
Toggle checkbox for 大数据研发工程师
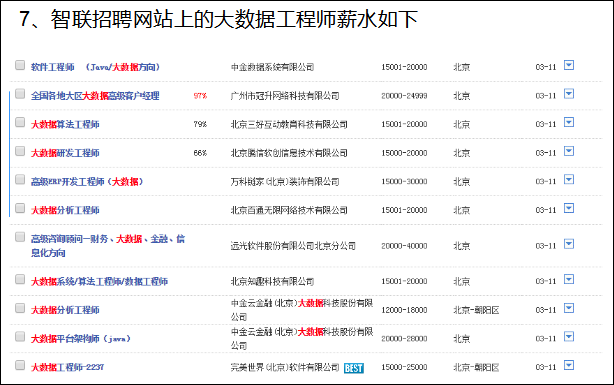(x=20, y=151)
